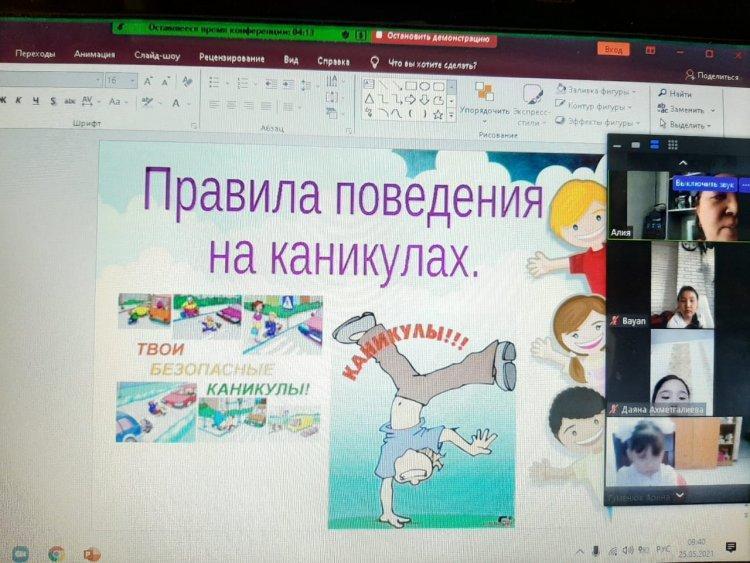Expand the bullets list dropdown arrow
750x563 pixels.
tap(227, 84)
